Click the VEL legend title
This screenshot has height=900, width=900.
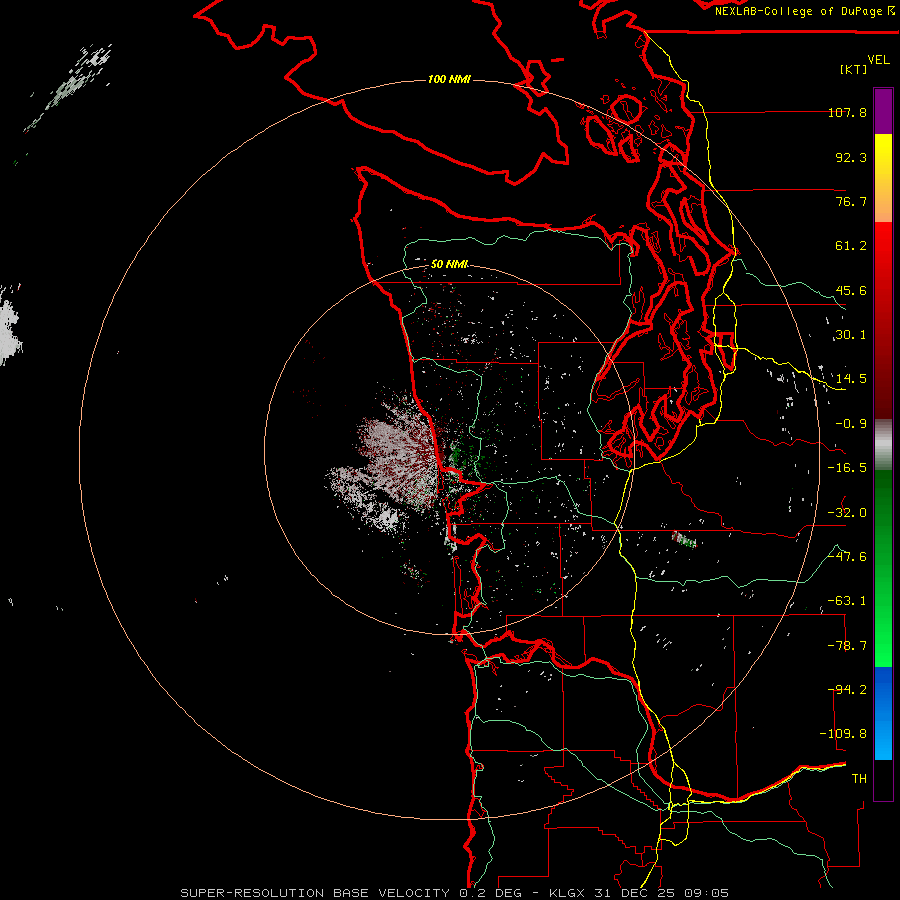point(878,60)
